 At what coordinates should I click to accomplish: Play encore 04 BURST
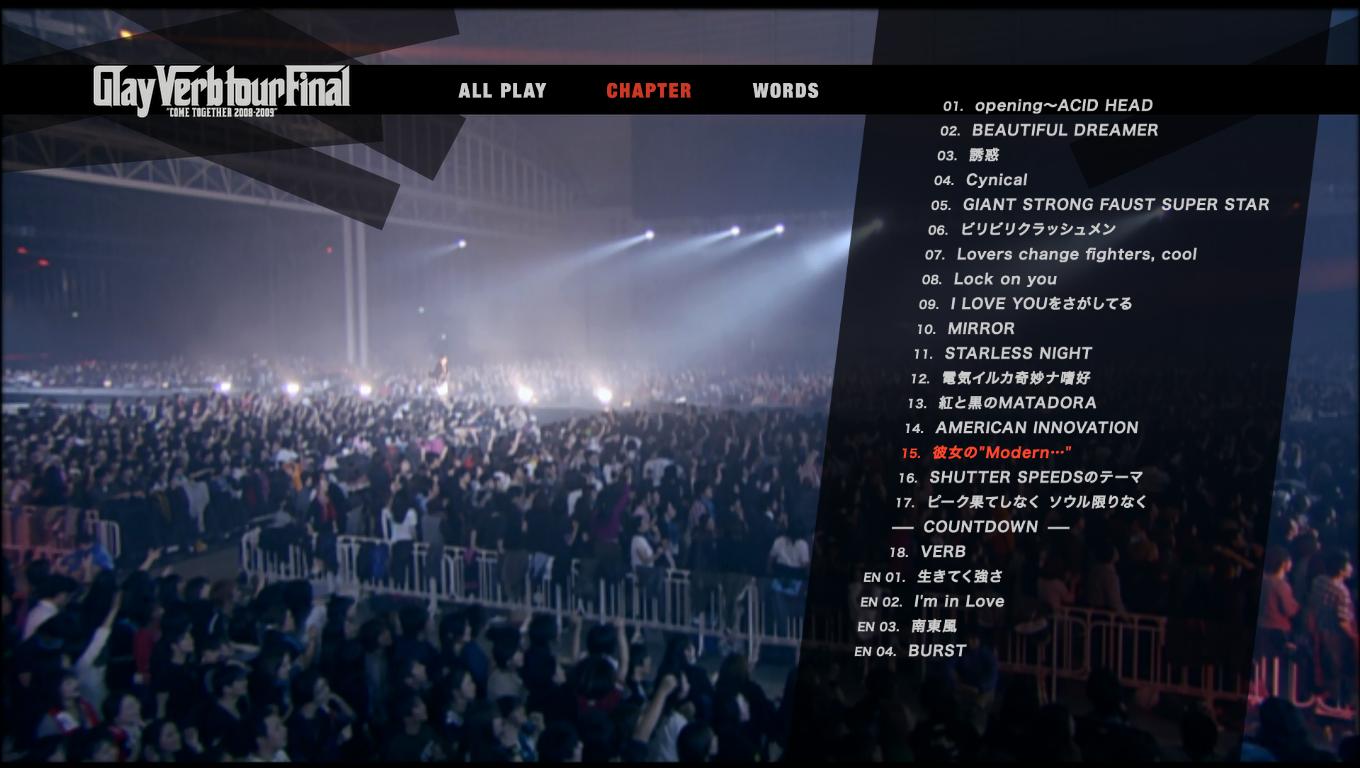pos(910,651)
